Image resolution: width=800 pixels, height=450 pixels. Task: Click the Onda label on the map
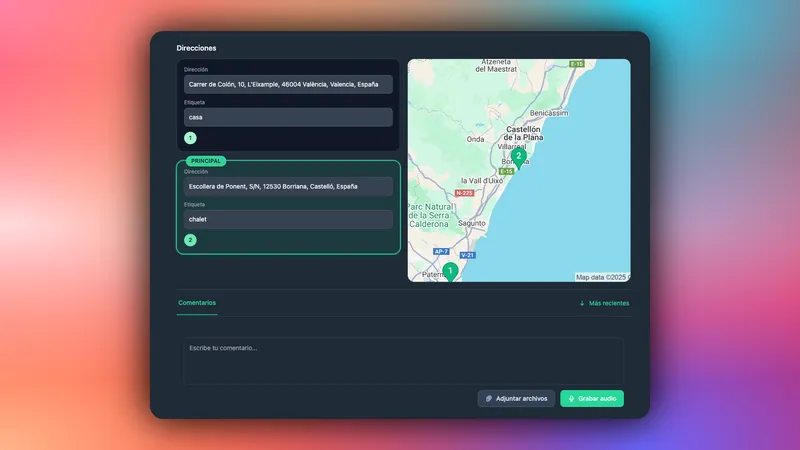(476, 139)
